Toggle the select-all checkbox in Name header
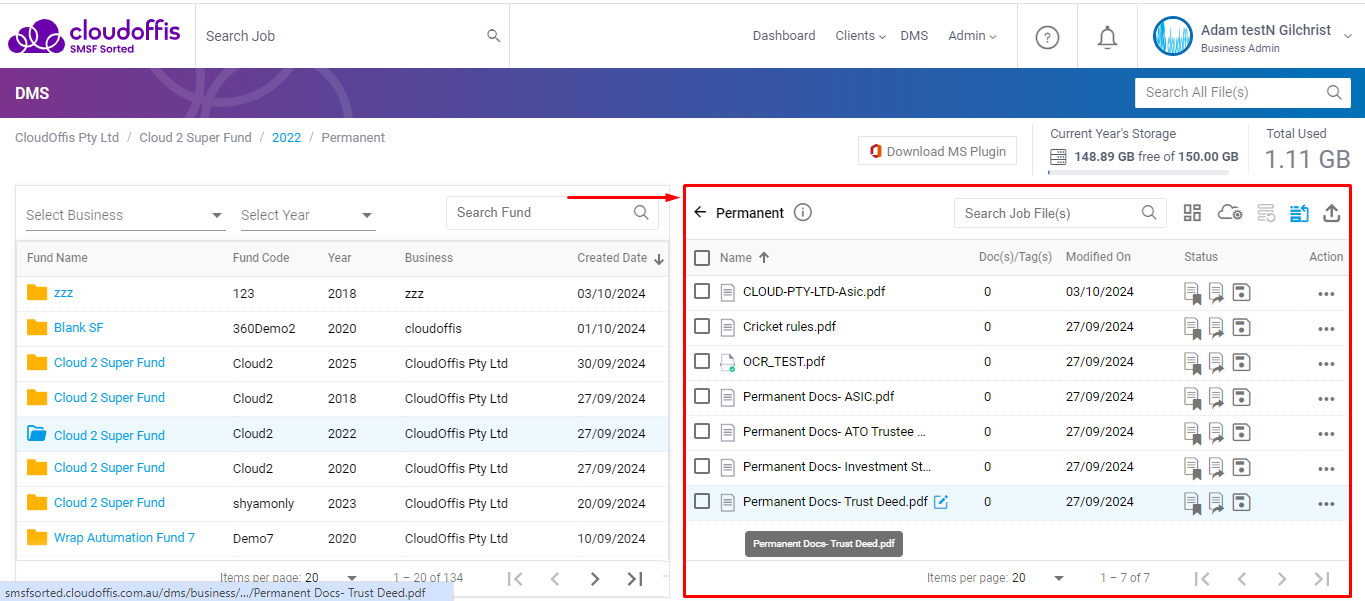The height and width of the screenshot is (601, 1365). pyautogui.click(x=702, y=258)
